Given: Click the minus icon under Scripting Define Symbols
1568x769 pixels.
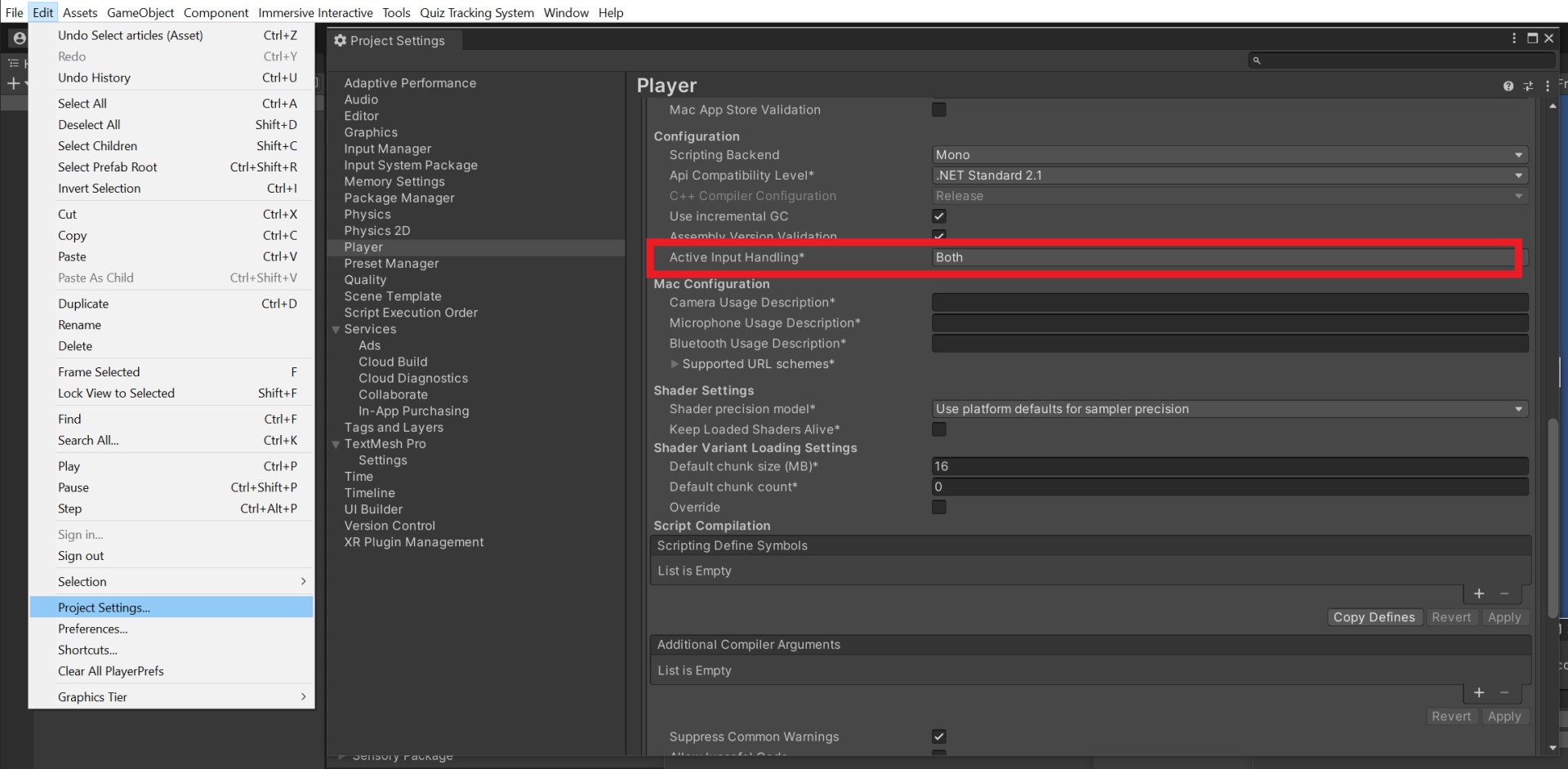Looking at the screenshot, I should pos(1504,593).
